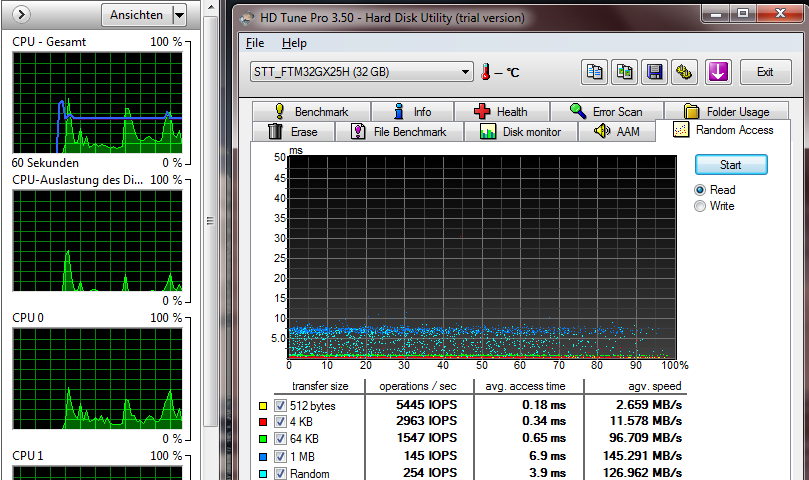Switch to the Health tab
Viewport: 809px width, 480px height.
pyautogui.click(x=501, y=111)
